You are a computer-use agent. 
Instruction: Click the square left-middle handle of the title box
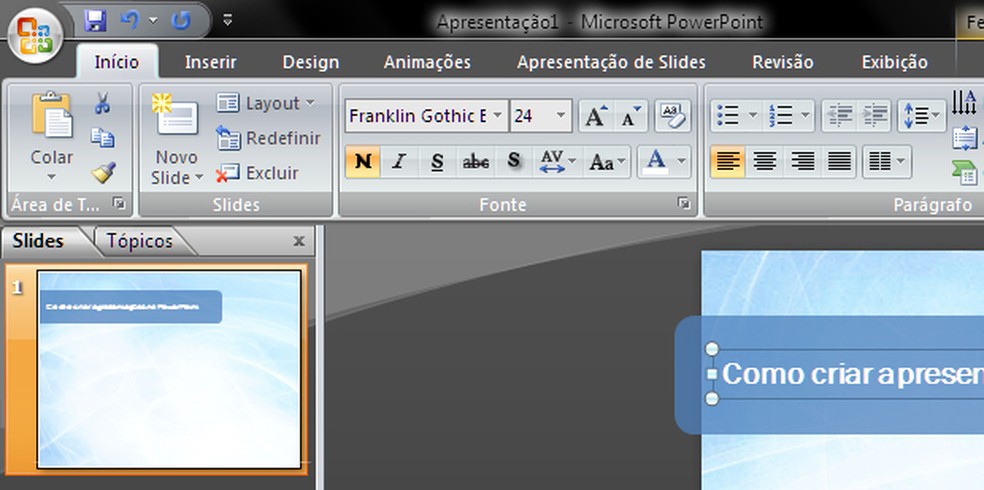coord(712,374)
